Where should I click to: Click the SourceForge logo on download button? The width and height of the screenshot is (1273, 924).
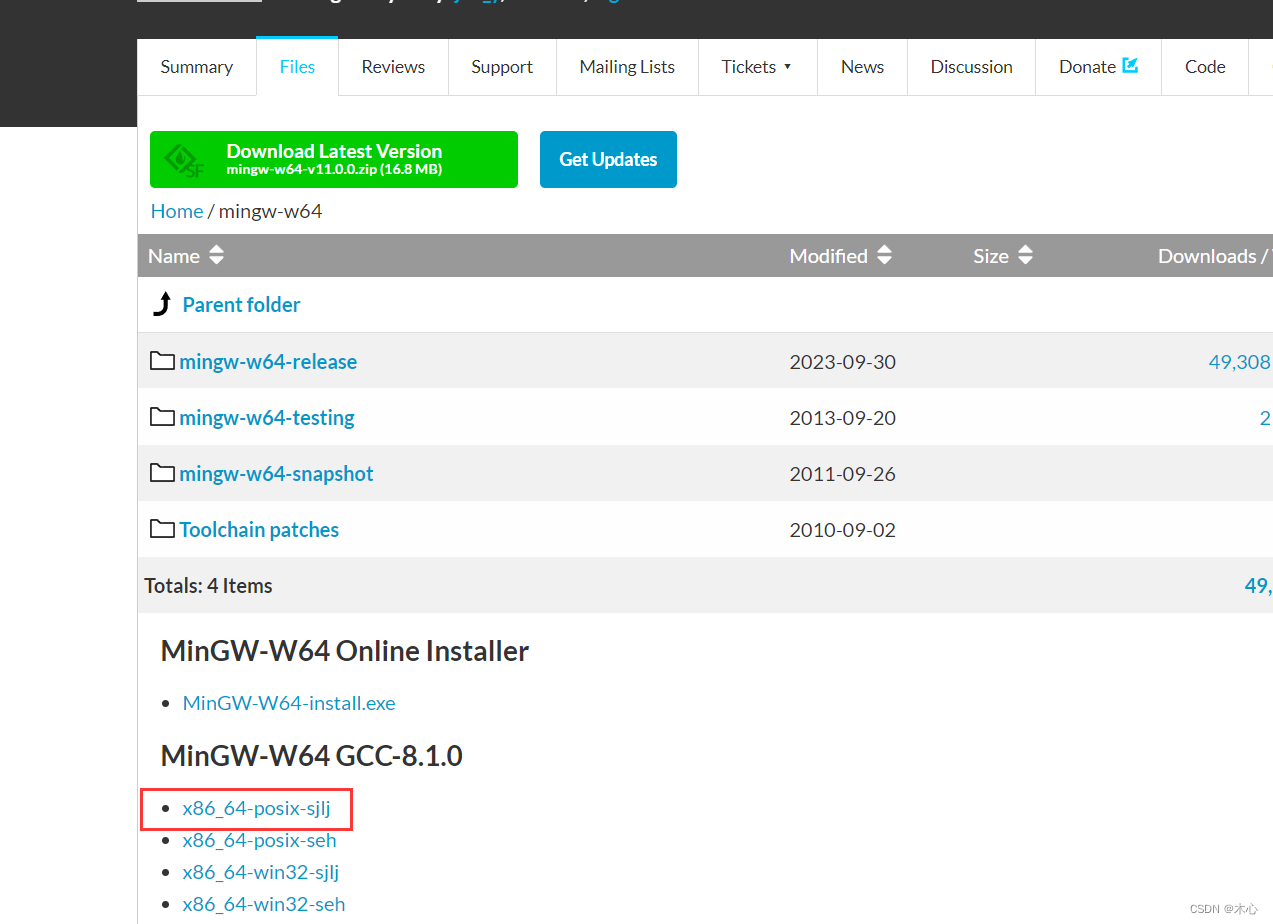point(185,161)
